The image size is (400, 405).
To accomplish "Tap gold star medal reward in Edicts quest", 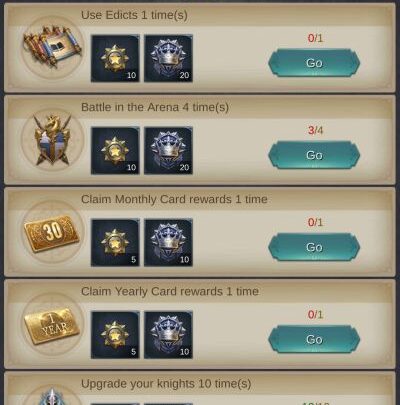I will [x=115, y=58].
